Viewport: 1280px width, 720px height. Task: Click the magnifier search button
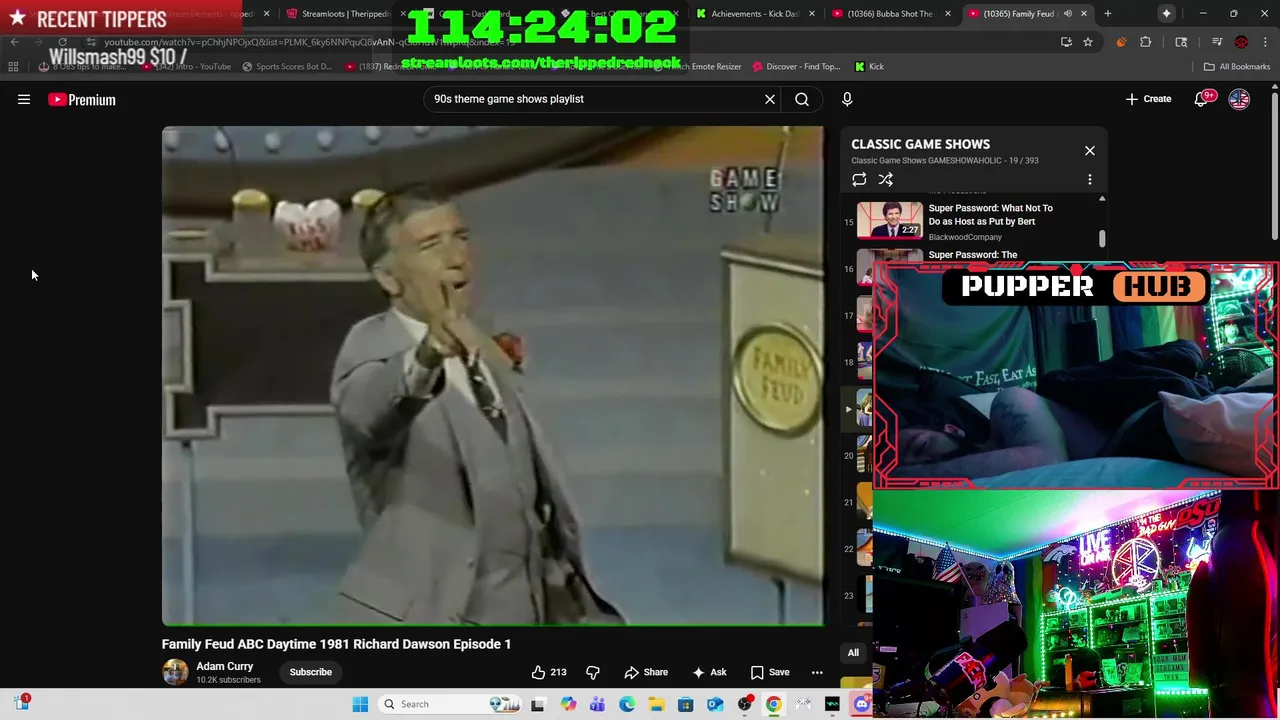[802, 99]
